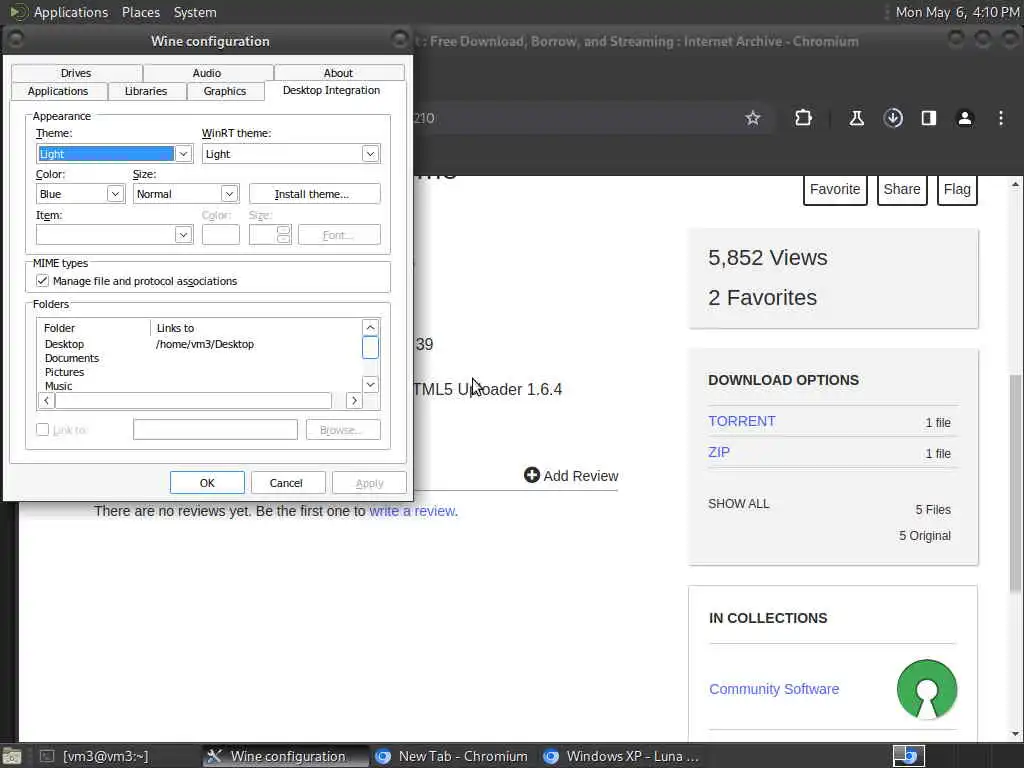Viewport: 1024px width, 768px height.
Task: Select the Music folder row
Action: tap(199, 386)
